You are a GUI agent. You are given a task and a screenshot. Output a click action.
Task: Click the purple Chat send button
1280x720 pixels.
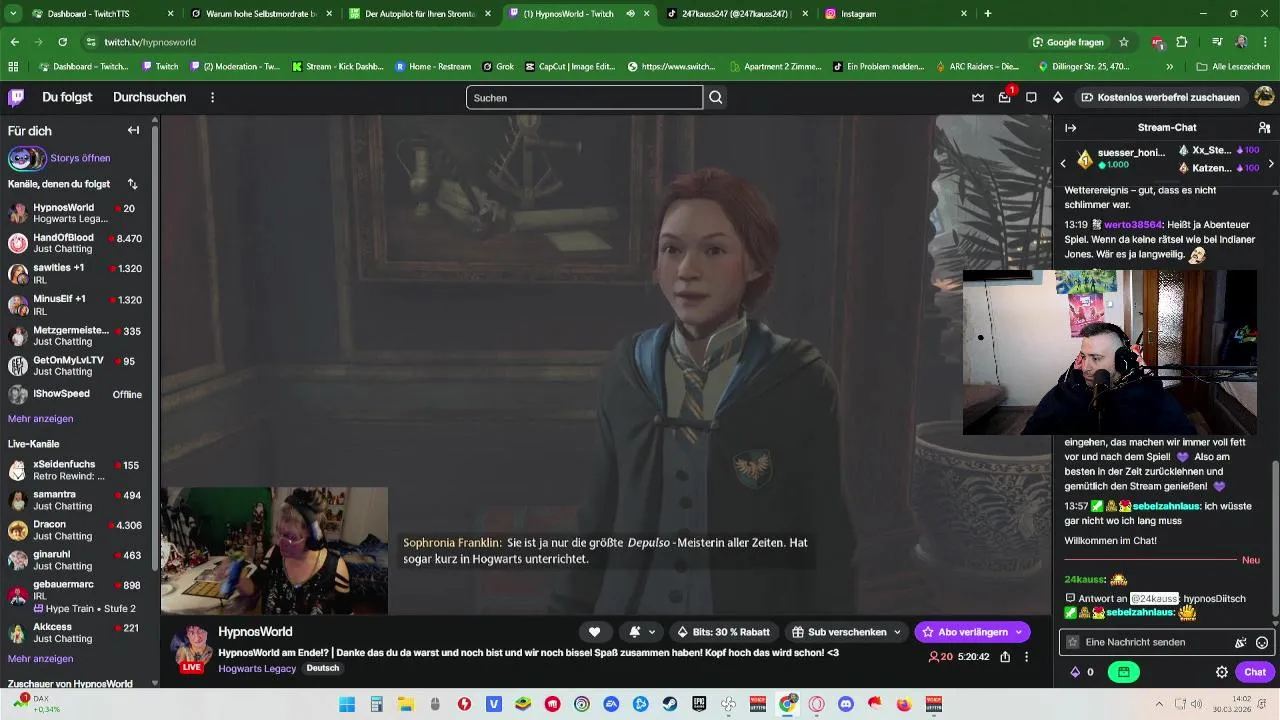point(1255,672)
